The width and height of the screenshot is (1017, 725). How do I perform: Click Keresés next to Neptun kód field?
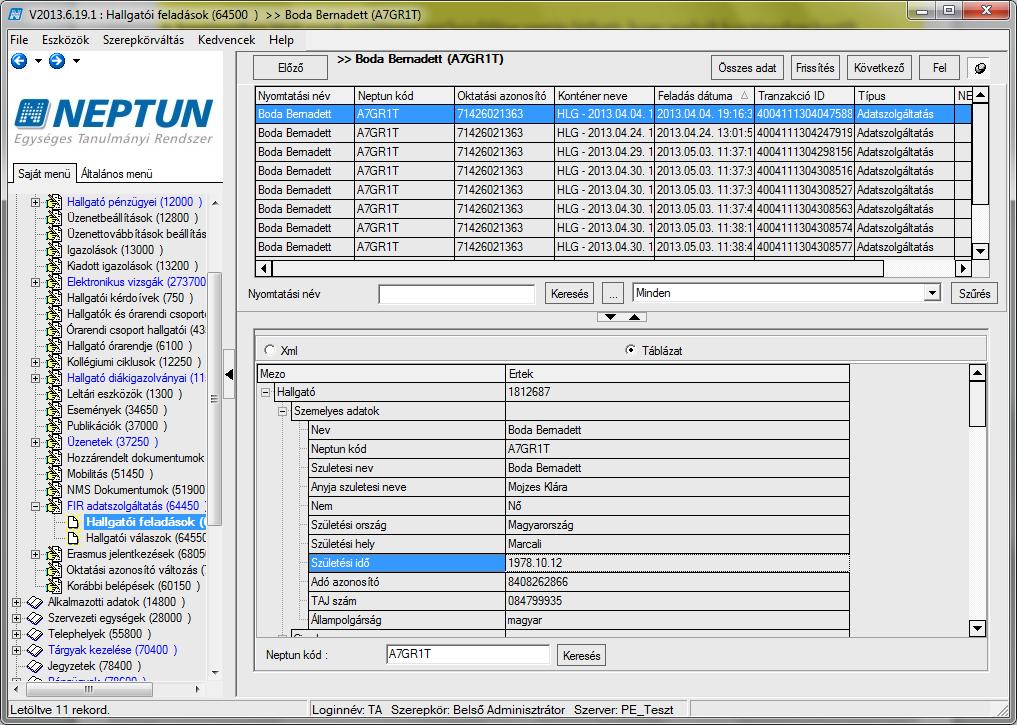(x=581, y=656)
